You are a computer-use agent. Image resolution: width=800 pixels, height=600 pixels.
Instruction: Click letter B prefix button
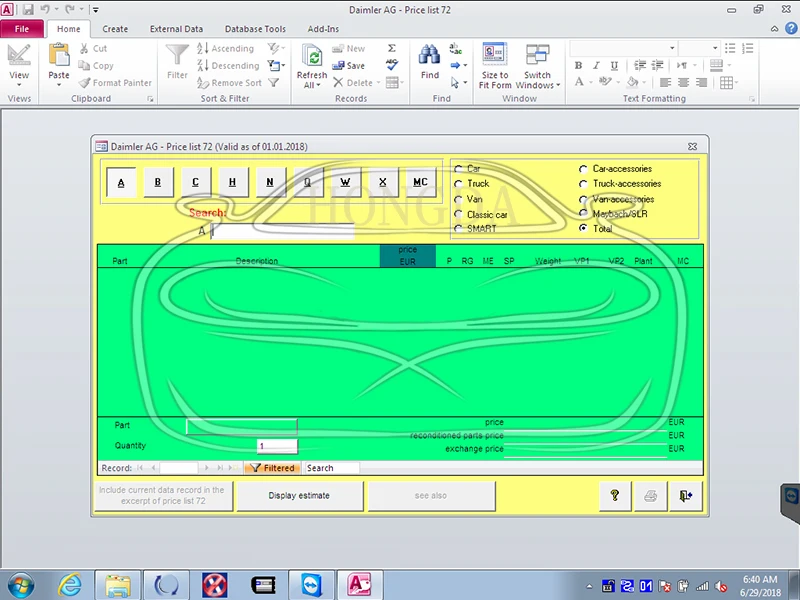pos(158,182)
